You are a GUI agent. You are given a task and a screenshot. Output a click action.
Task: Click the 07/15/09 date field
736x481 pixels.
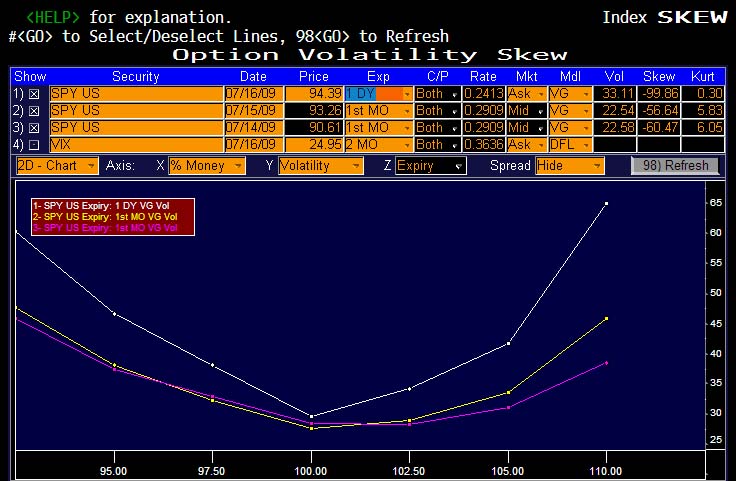253,110
